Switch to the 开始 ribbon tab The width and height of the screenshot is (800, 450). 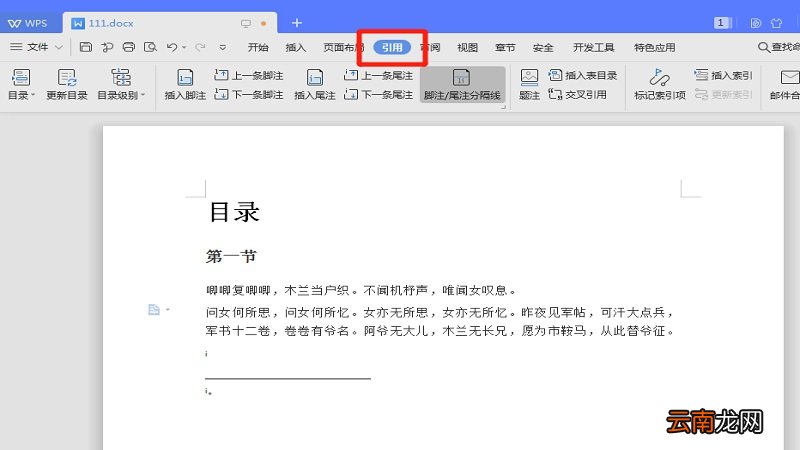(258, 47)
